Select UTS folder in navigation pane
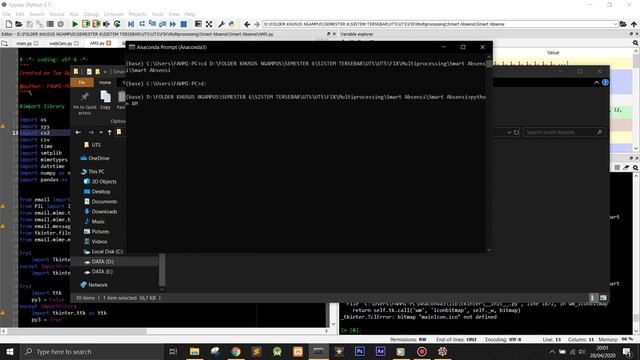Screen dimensions: 640x360 coord(96,145)
